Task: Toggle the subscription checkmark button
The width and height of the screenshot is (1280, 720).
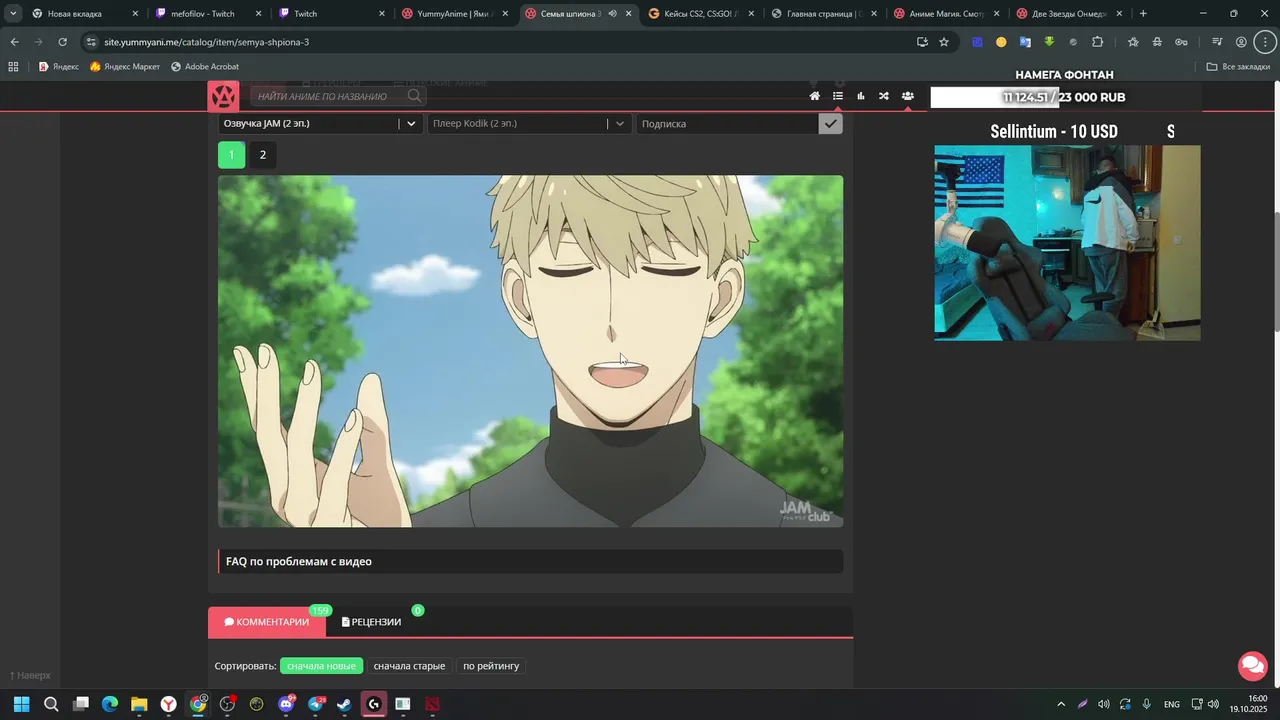Action: 831,123
